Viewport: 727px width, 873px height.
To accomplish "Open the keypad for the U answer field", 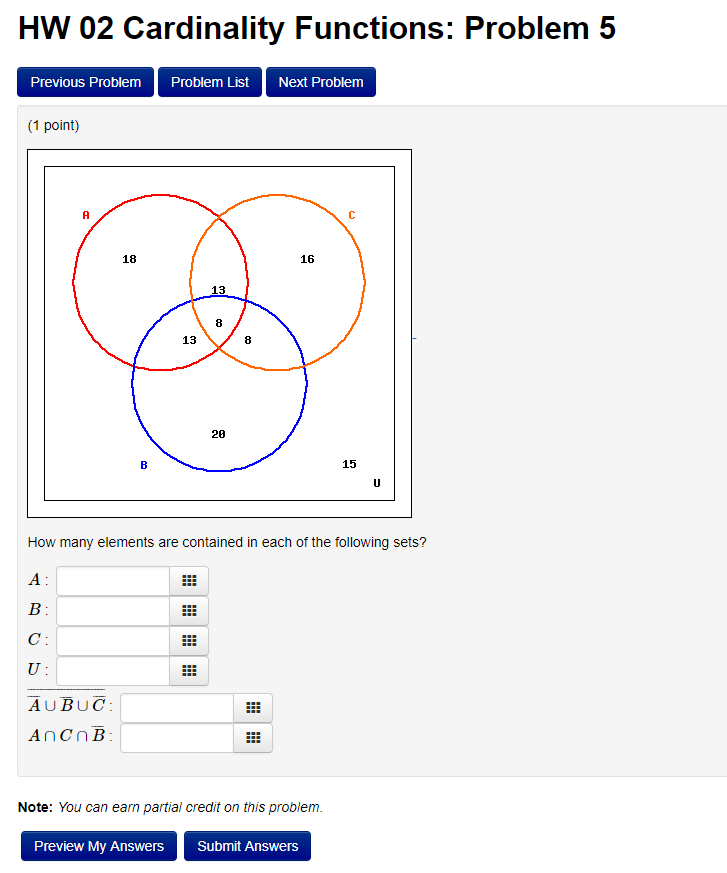I will coord(189,671).
